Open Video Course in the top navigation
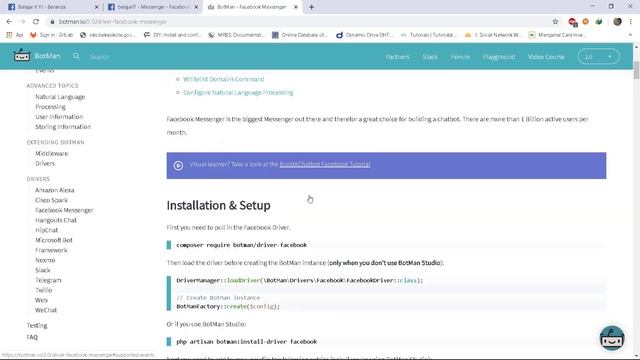 (x=546, y=57)
